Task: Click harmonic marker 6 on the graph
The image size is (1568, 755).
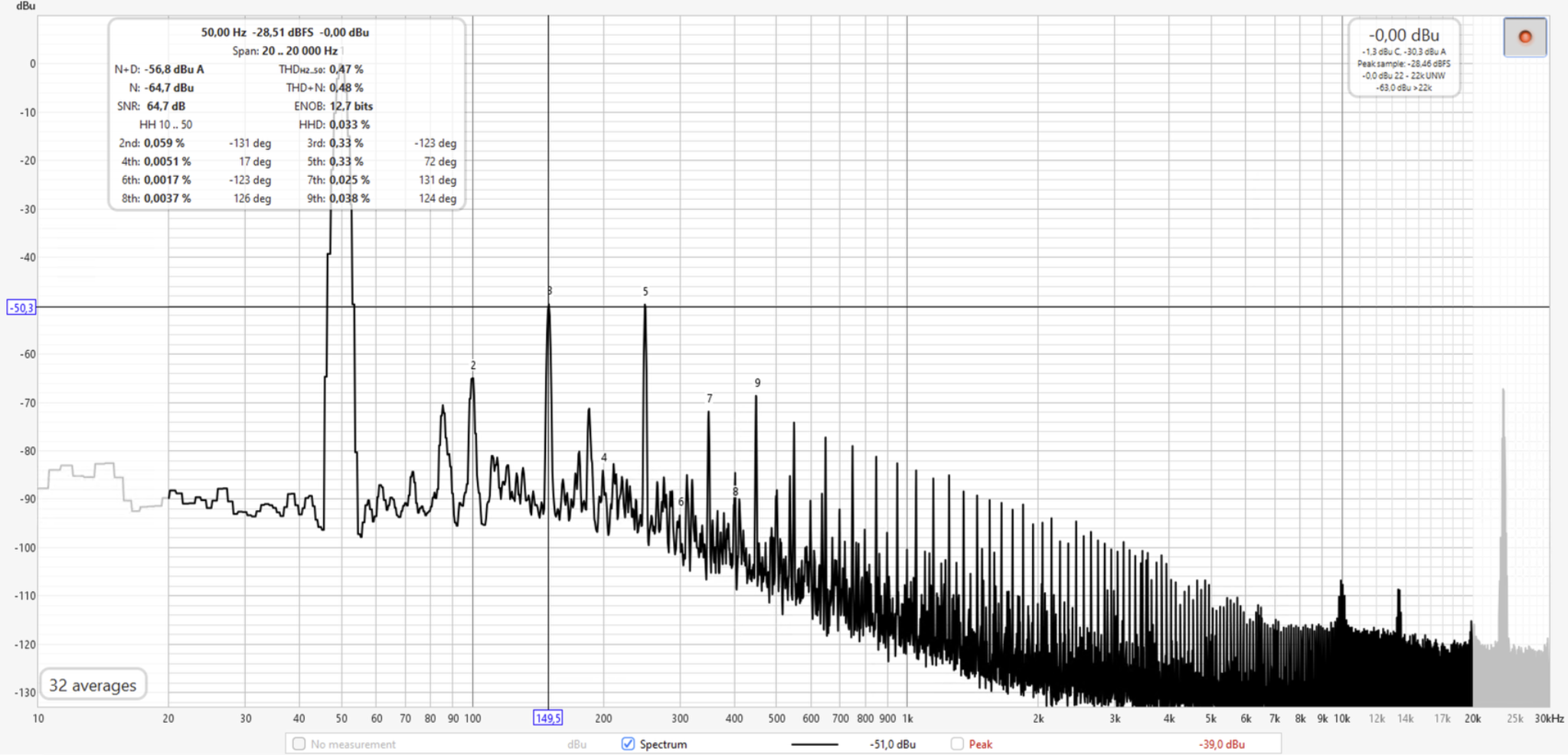Action: click(x=681, y=502)
